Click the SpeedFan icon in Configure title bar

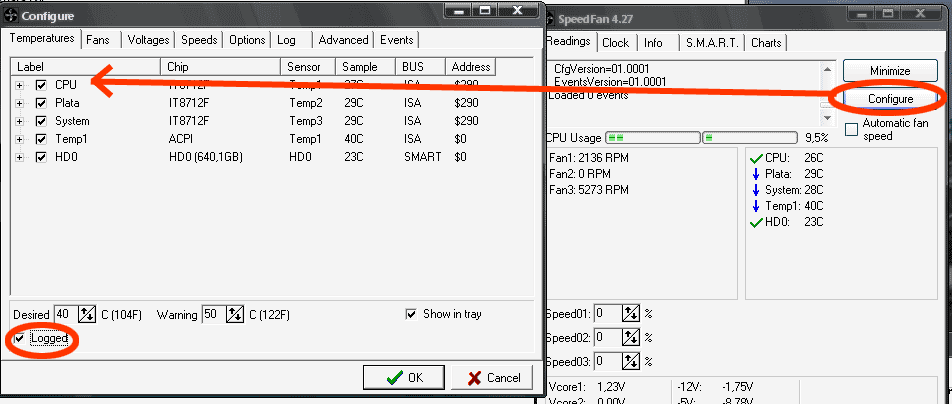click(12, 16)
